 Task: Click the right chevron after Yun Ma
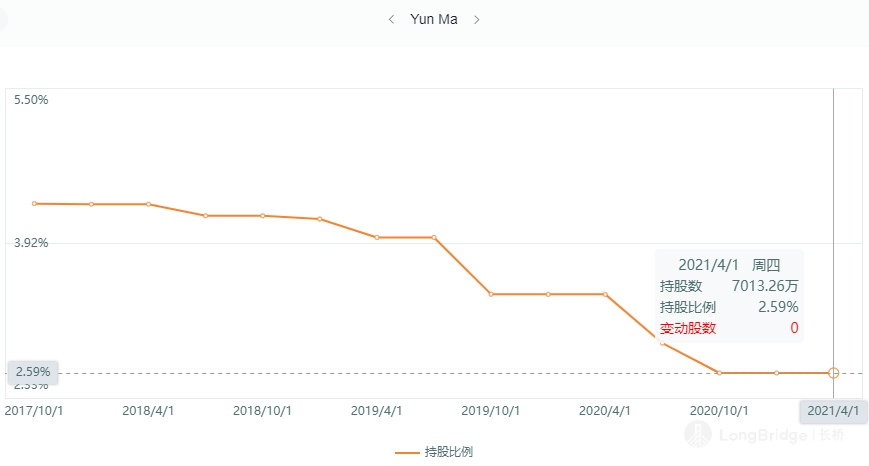477,20
